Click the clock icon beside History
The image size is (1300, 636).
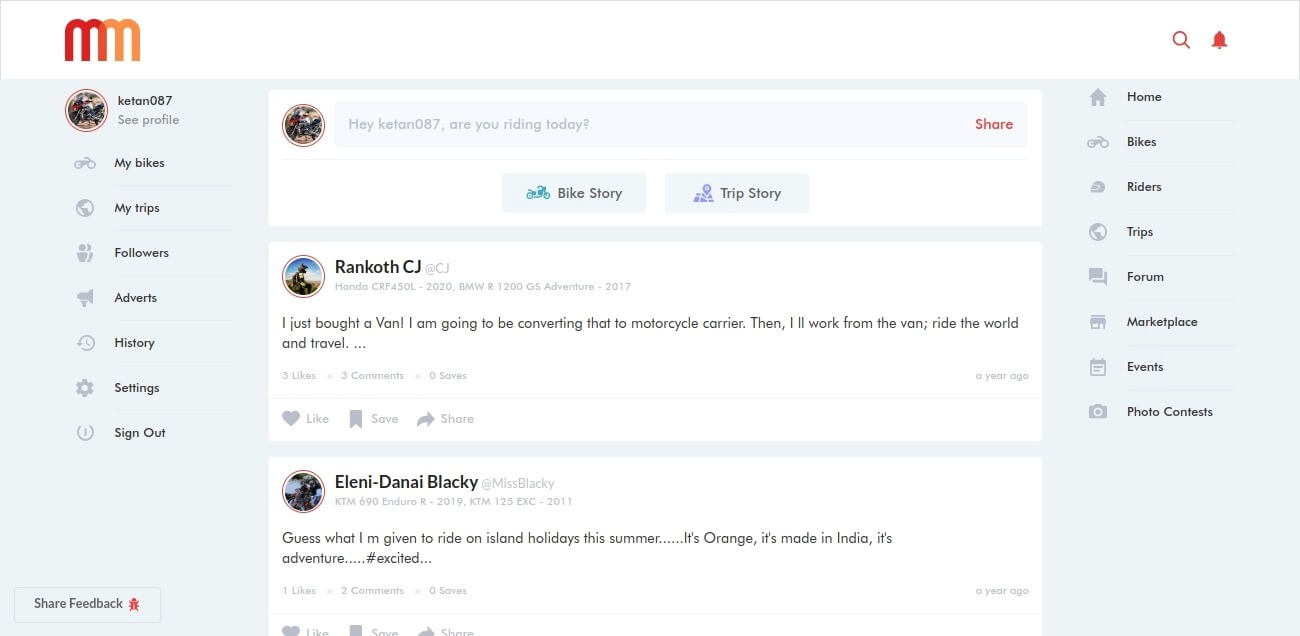pyautogui.click(x=85, y=343)
